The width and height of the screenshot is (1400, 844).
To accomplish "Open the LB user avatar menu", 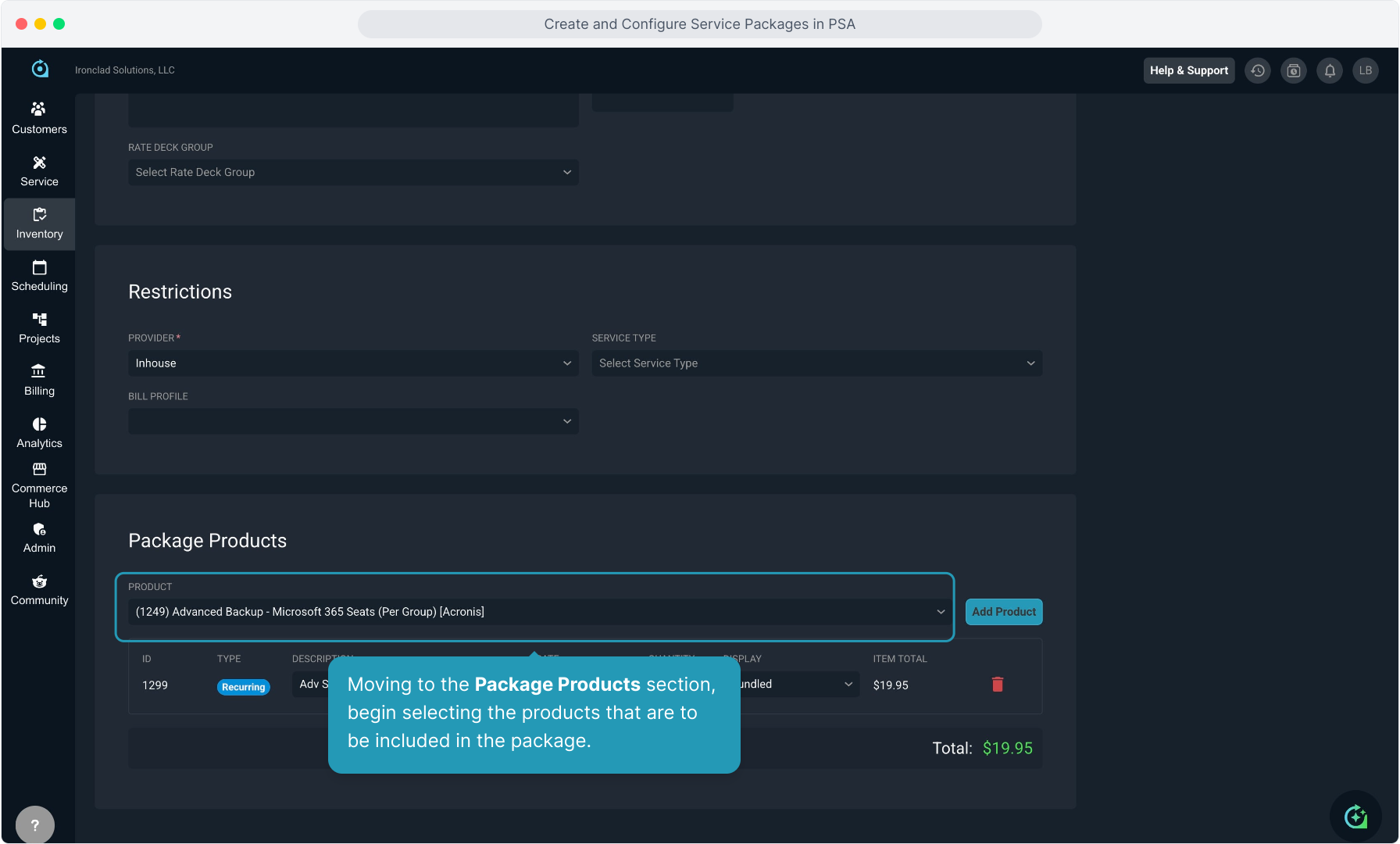I will [x=1366, y=70].
